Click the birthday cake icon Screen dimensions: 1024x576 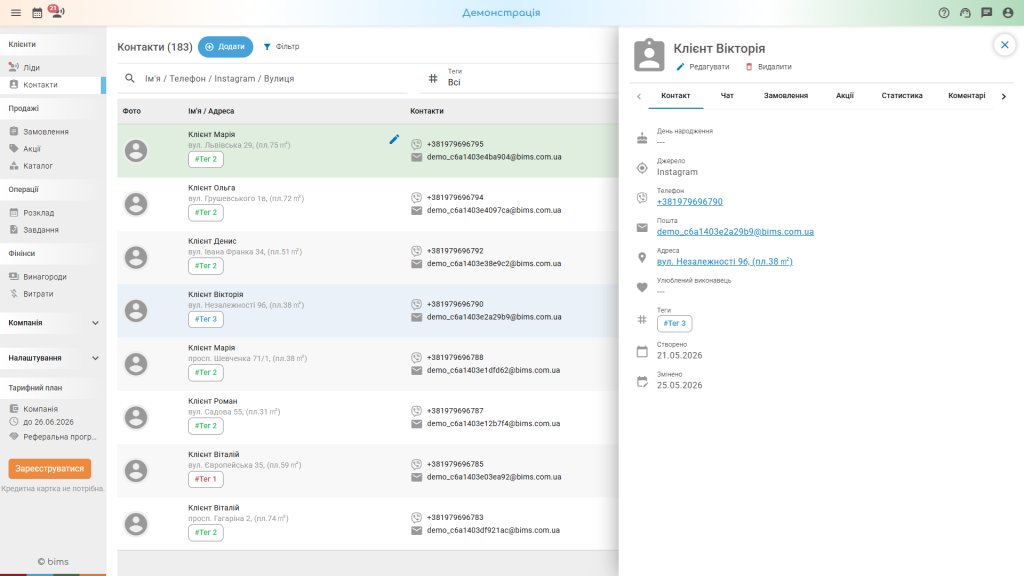coord(642,138)
